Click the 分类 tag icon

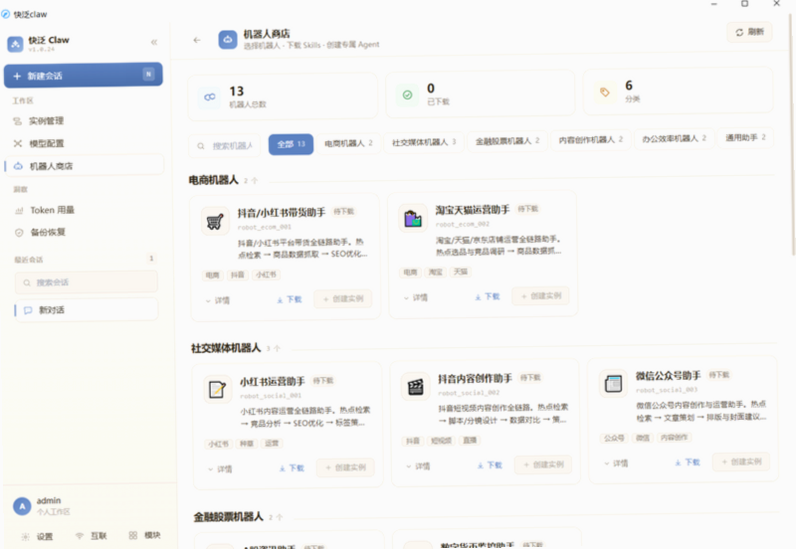click(605, 92)
